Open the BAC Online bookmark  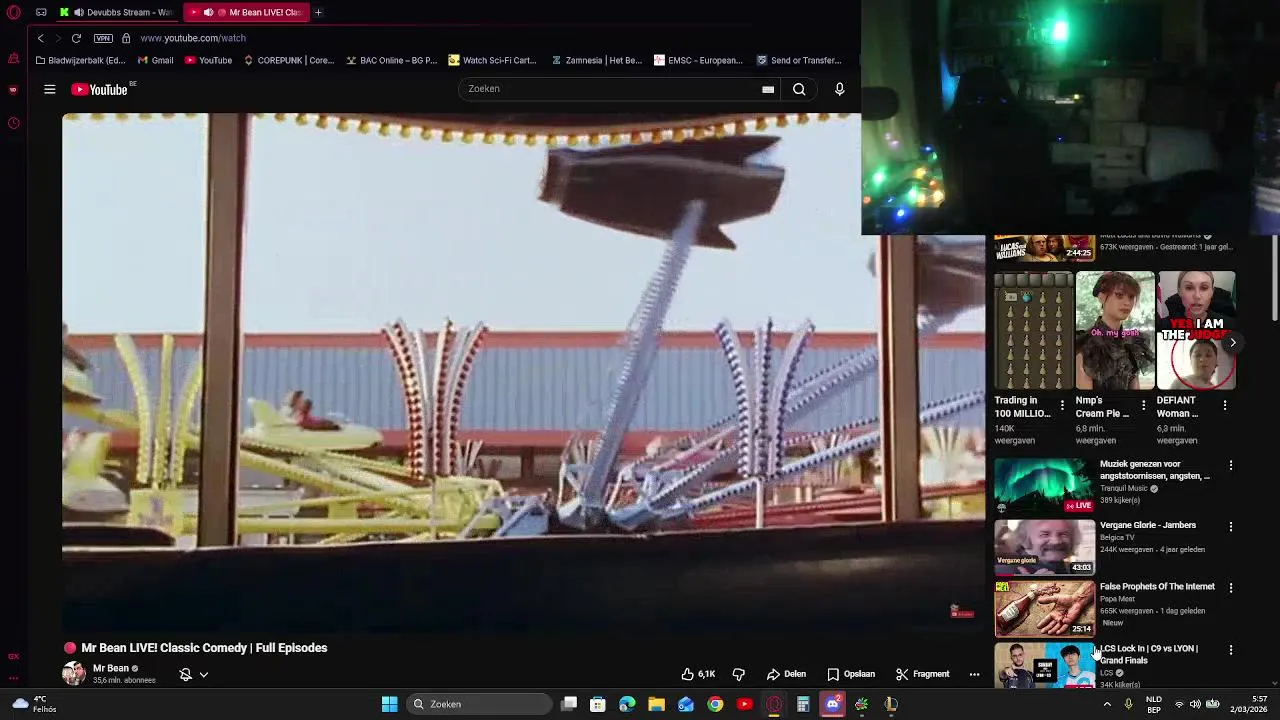392,60
